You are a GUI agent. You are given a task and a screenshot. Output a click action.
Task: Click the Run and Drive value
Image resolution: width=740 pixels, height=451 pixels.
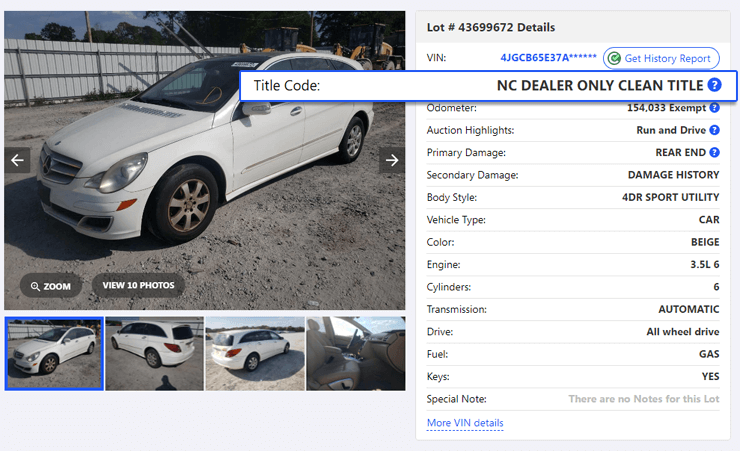[x=671, y=130]
